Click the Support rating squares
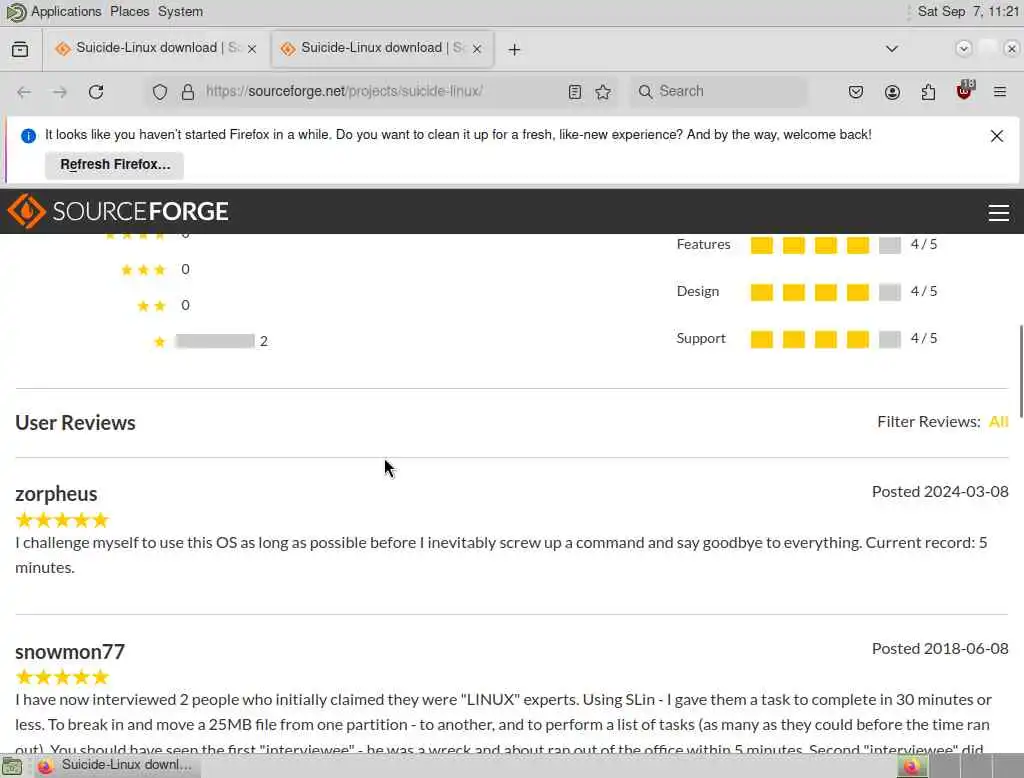The height and width of the screenshot is (778, 1024). click(825, 339)
